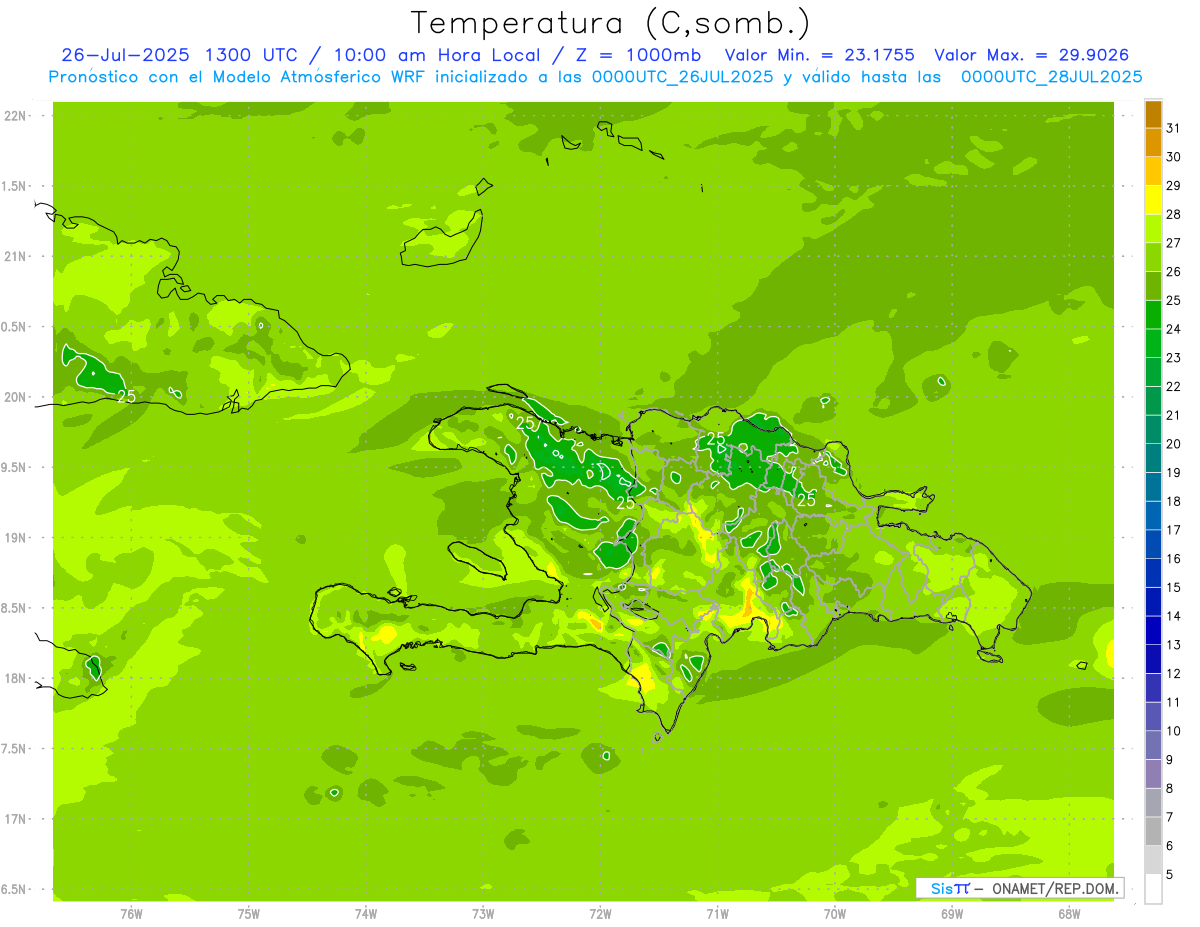The width and height of the screenshot is (1200, 927).
Task: Click the "10" value on color scale
Action: 1173,731
